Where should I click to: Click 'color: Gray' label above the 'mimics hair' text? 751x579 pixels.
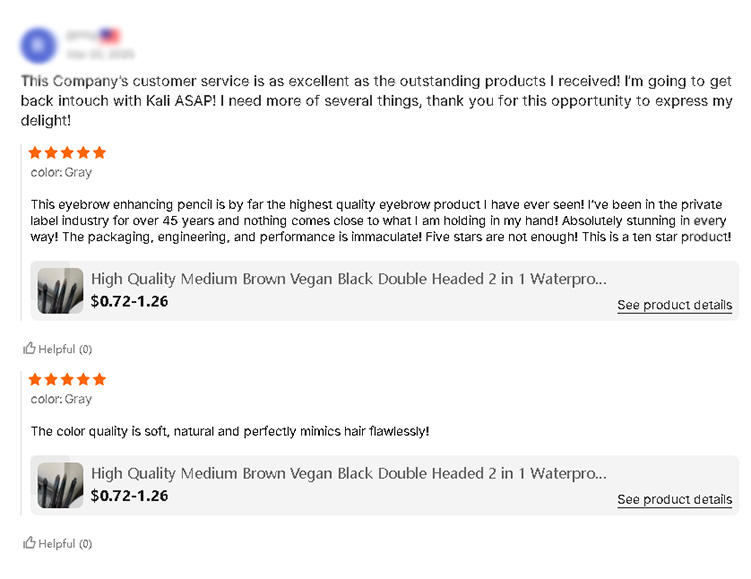[61, 399]
